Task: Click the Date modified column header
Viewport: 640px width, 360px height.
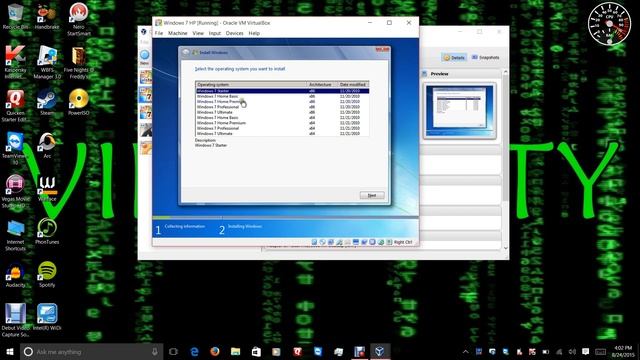Action: pos(353,84)
